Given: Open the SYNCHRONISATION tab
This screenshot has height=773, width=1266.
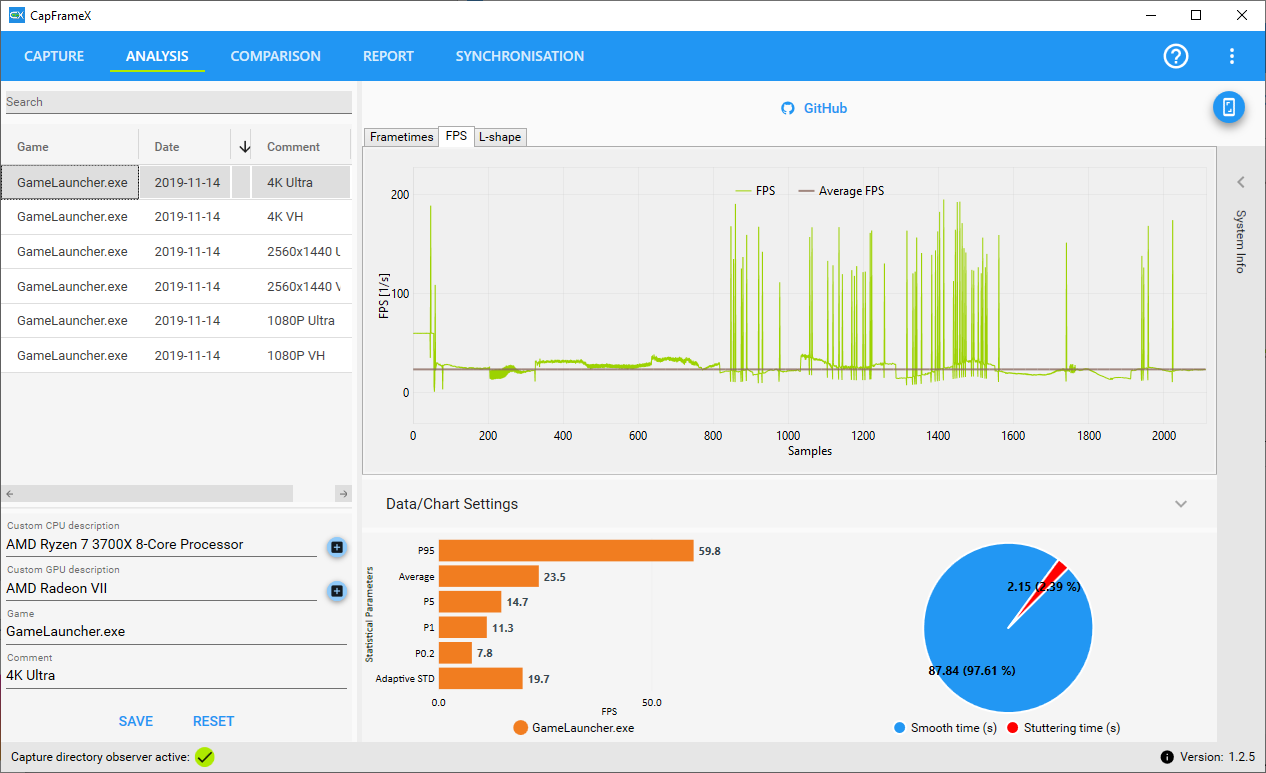Looking at the screenshot, I should coord(520,56).
